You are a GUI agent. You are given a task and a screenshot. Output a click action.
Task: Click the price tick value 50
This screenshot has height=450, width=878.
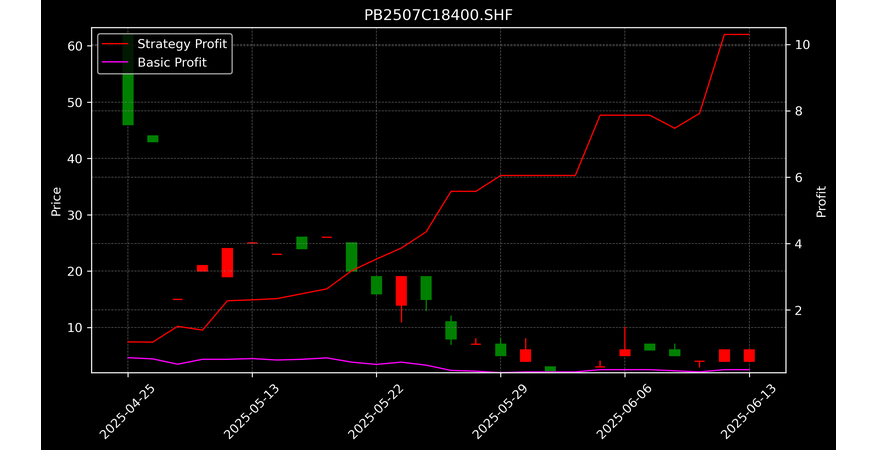pyautogui.click(x=75, y=102)
